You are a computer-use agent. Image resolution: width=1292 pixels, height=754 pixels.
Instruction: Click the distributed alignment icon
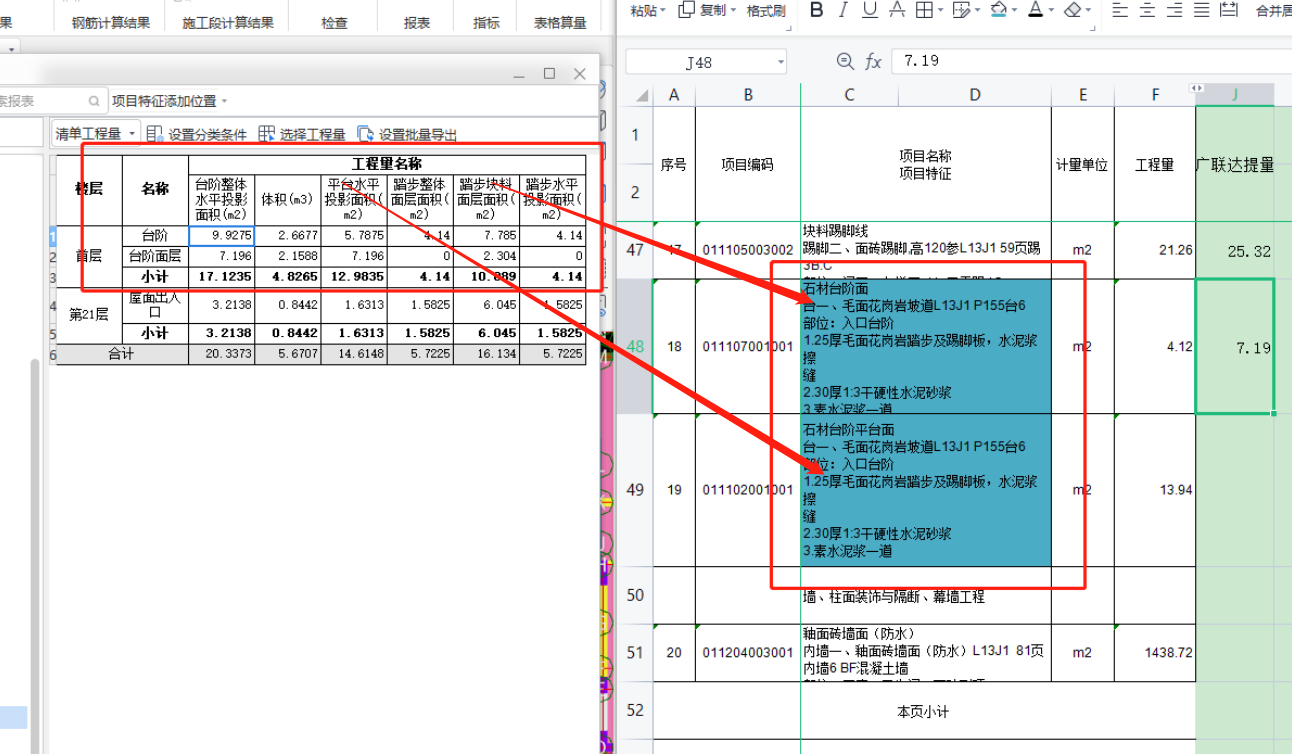1229,10
